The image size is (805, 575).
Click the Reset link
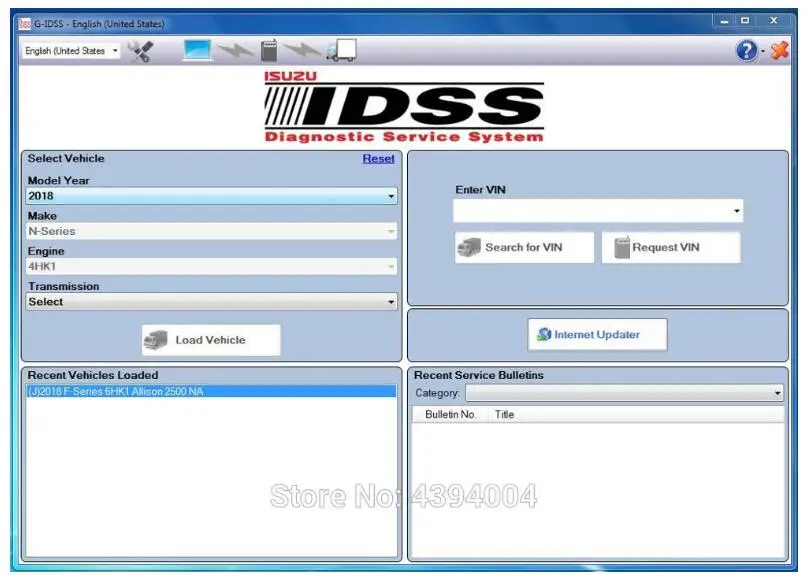[378, 159]
